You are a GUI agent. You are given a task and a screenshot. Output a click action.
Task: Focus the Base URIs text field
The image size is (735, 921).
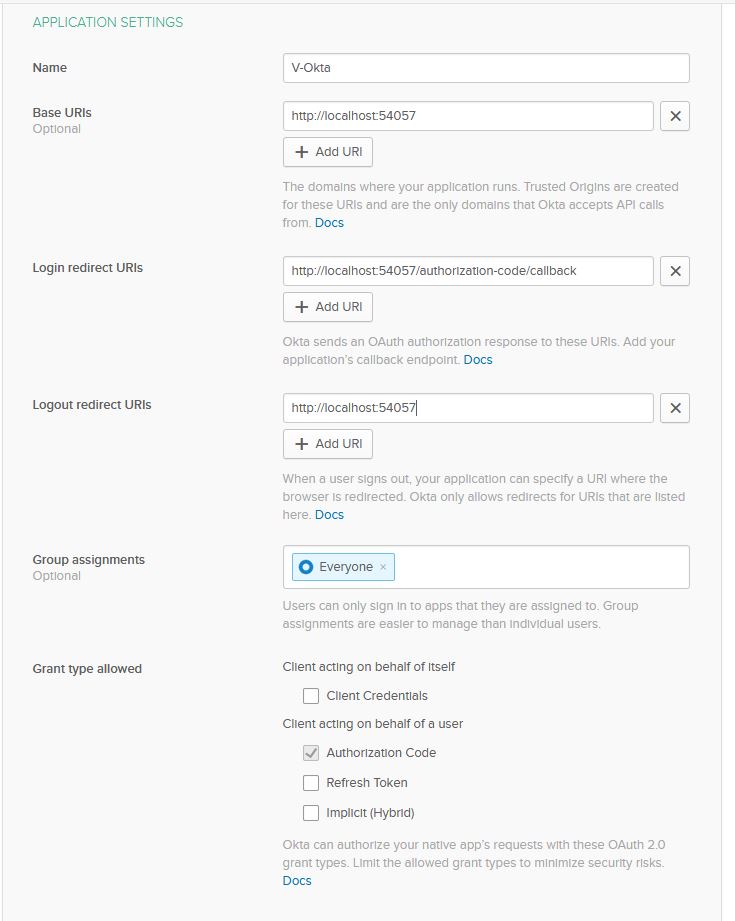(x=468, y=116)
